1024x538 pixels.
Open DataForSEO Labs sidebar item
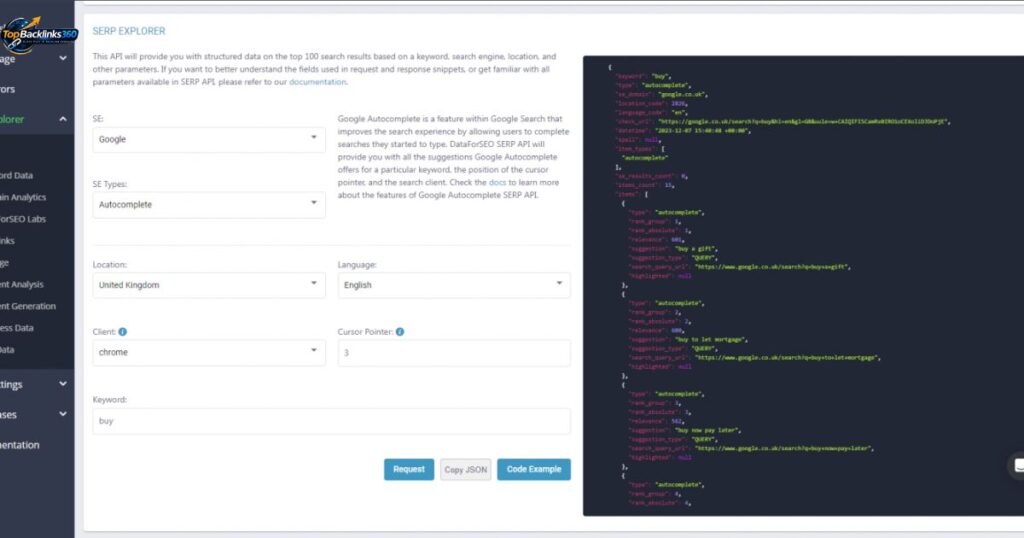(24, 219)
